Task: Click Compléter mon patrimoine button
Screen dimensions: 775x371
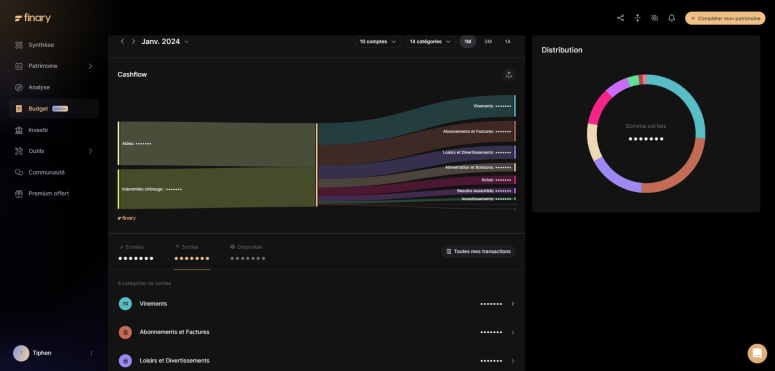Action: (725, 18)
